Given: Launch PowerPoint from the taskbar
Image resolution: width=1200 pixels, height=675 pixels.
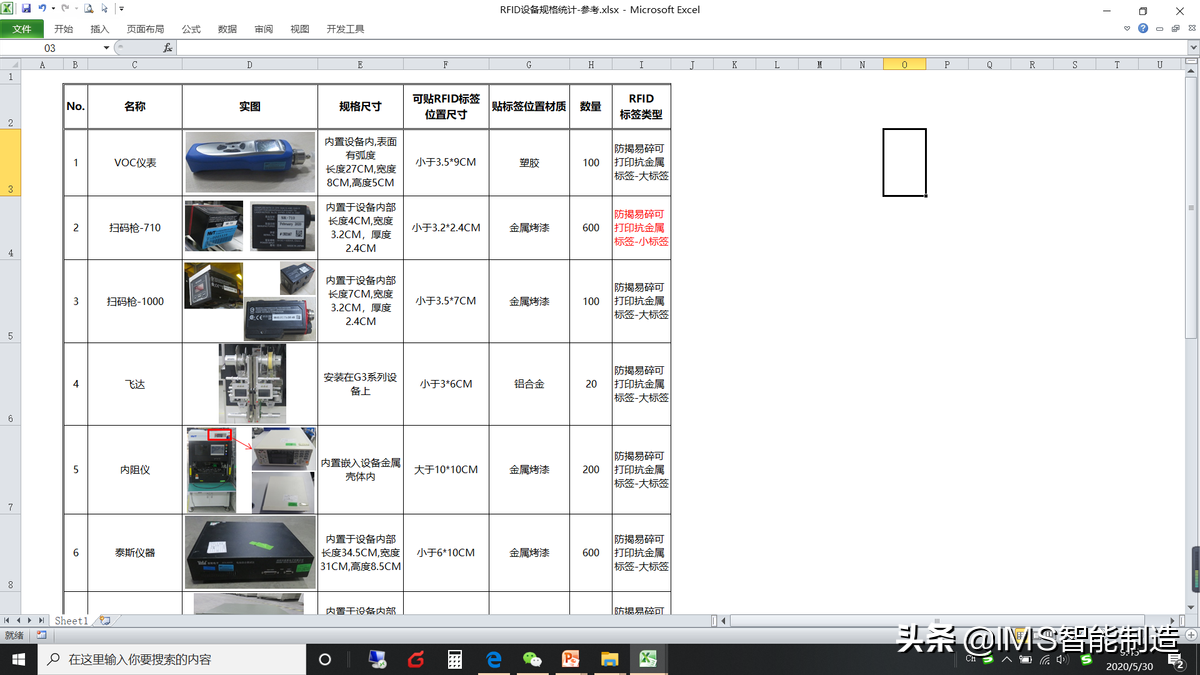Looking at the screenshot, I should click(571, 659).
